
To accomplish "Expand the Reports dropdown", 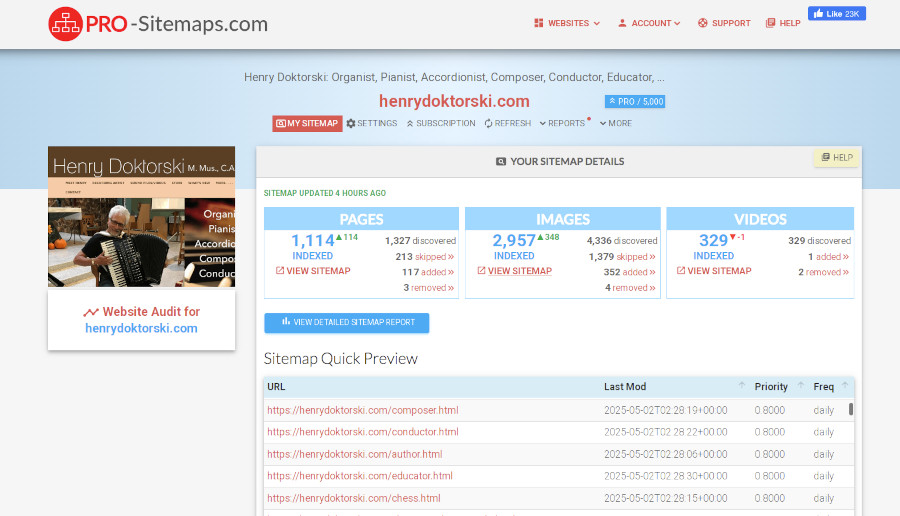I will point(562,124).
